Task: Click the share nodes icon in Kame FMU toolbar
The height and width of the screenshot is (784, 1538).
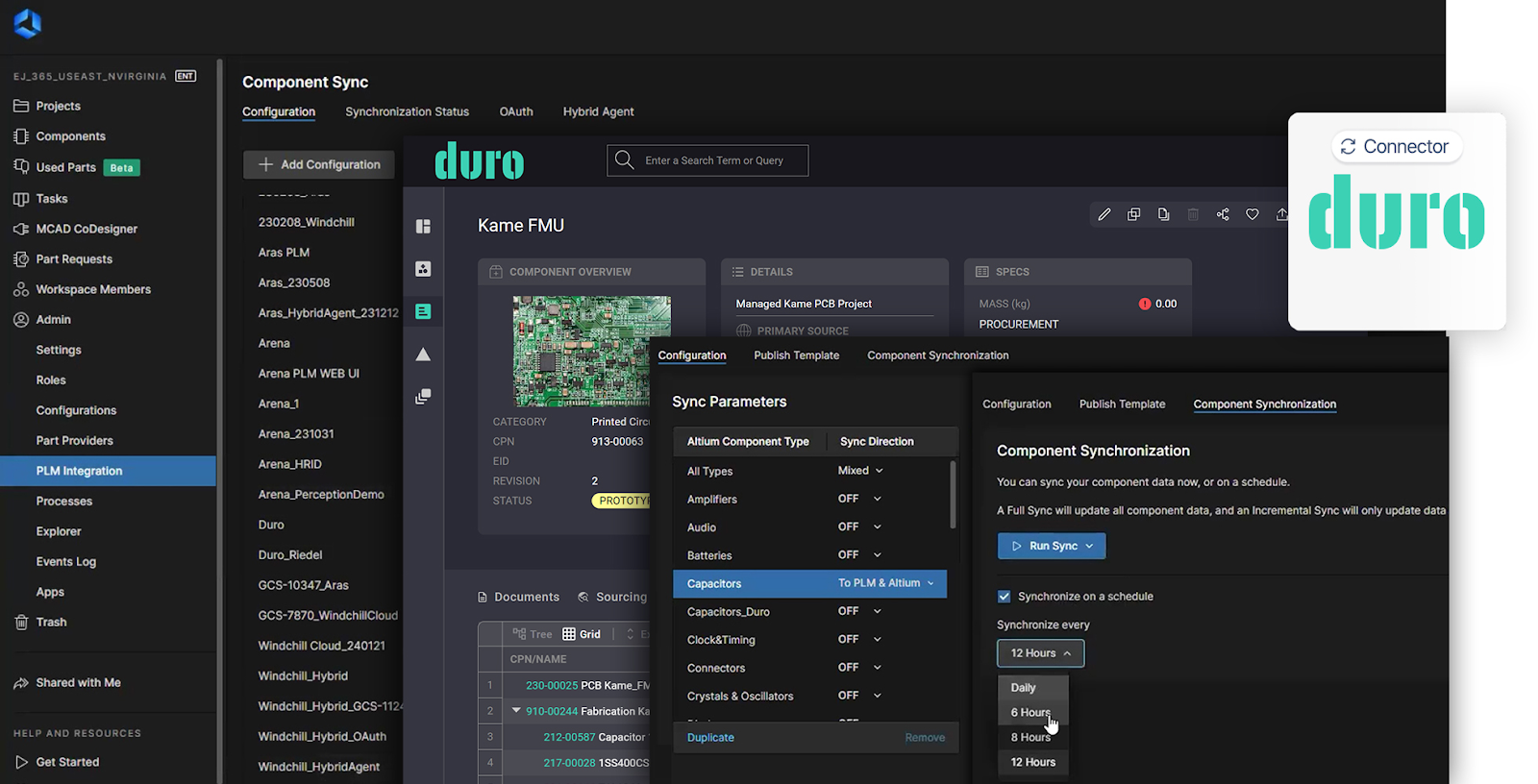Action: tap(1223, 214)
